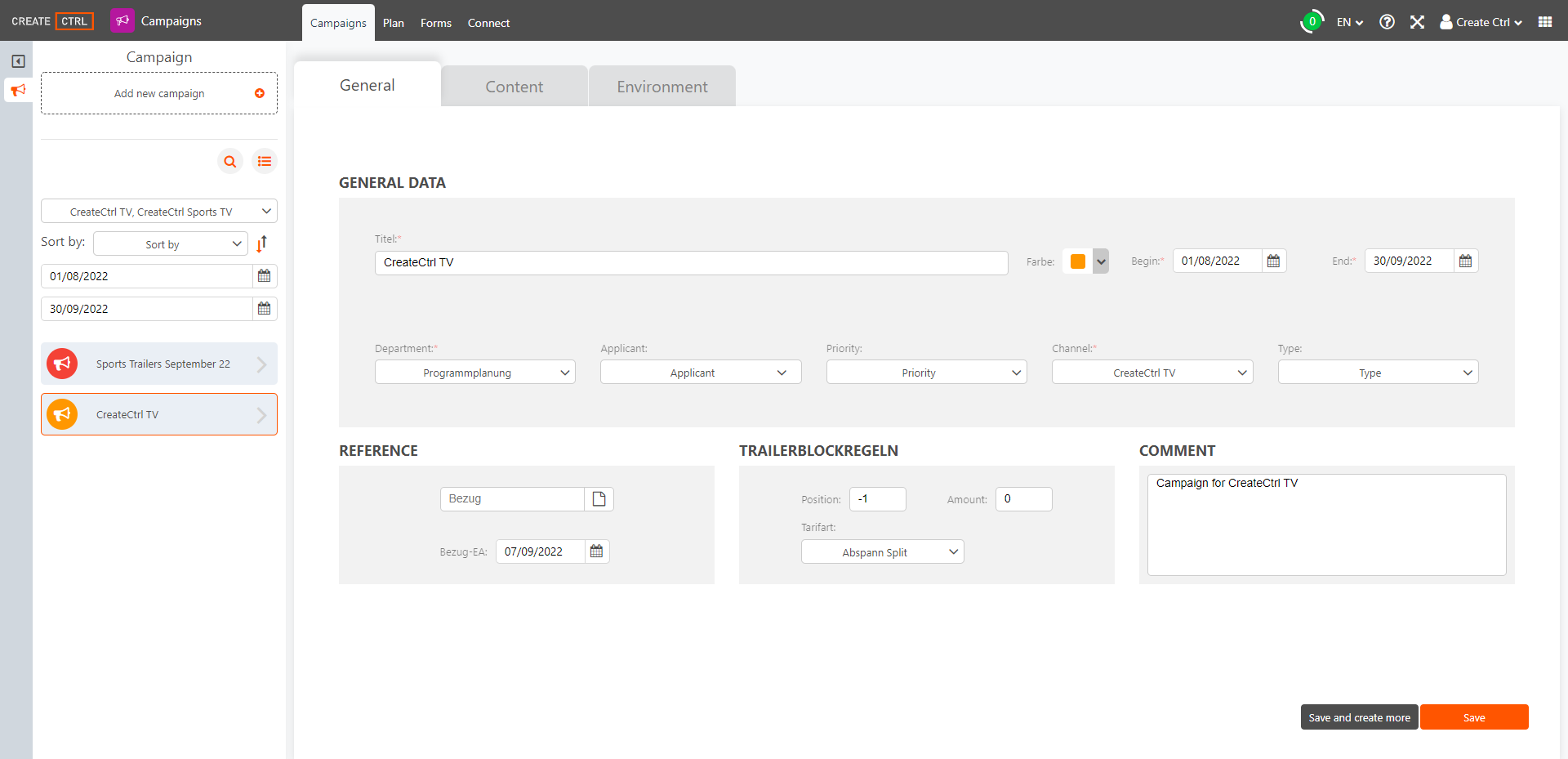Switch to the Environment tab
The image size is (1568, 759).
[x=662, y=87]
